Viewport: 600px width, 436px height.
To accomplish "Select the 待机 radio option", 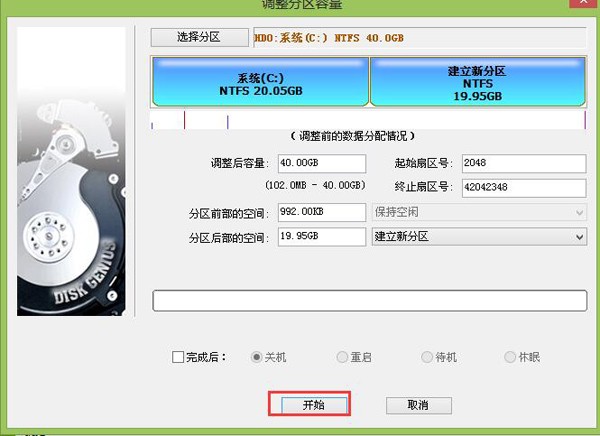I will (427, 357).
